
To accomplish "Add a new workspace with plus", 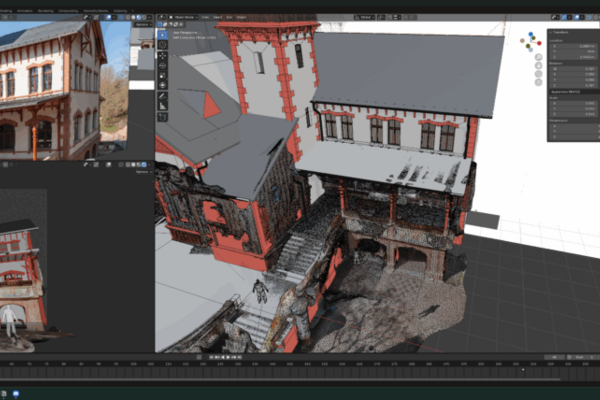I will (132, 11).
